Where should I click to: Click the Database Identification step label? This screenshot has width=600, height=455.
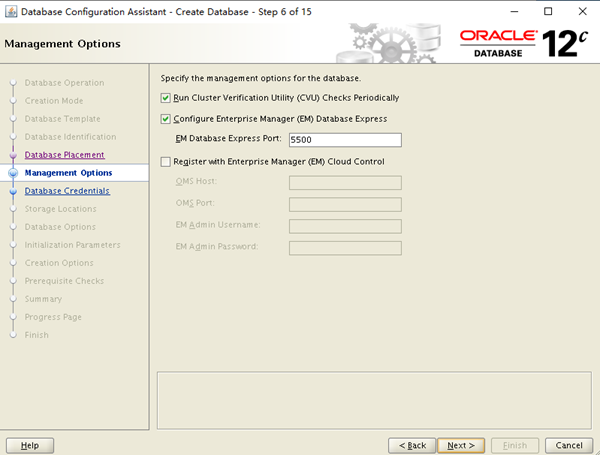[x=70, y=137]
